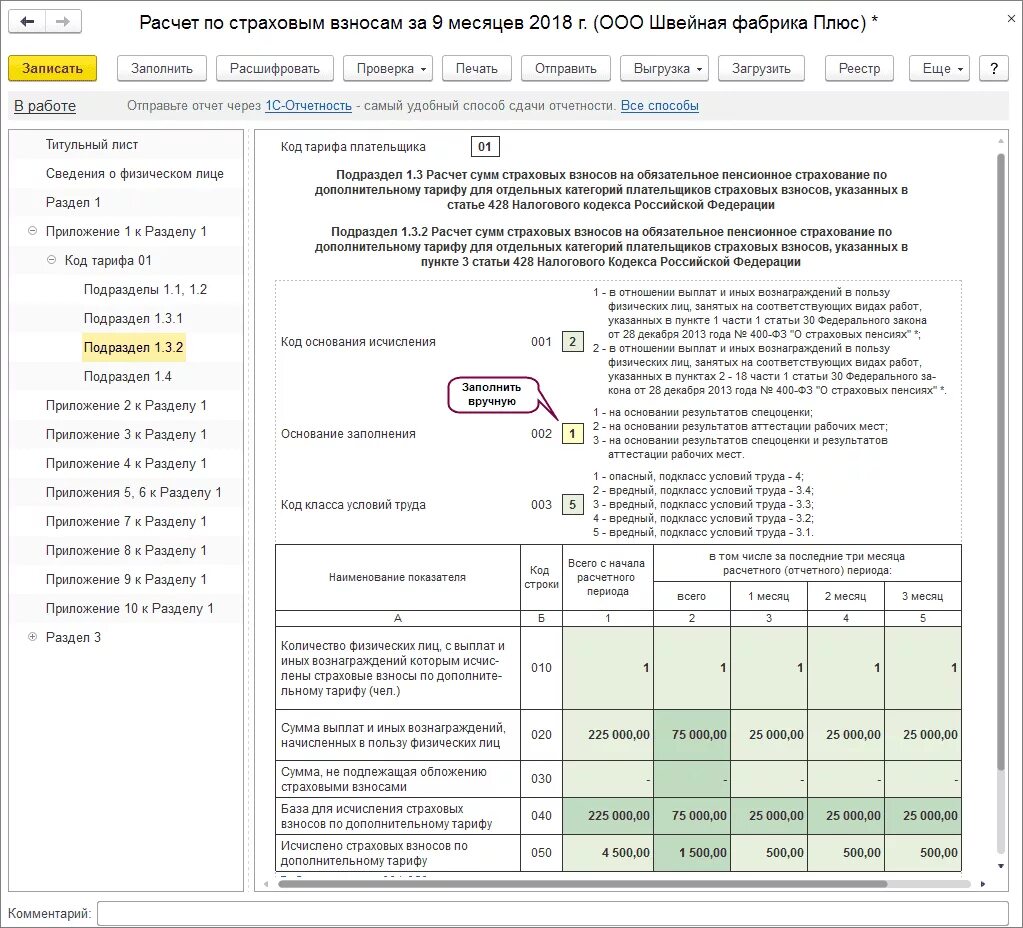
Task: Select Подразделы 1.1, 1.2 item
Action: pos(145,289)
